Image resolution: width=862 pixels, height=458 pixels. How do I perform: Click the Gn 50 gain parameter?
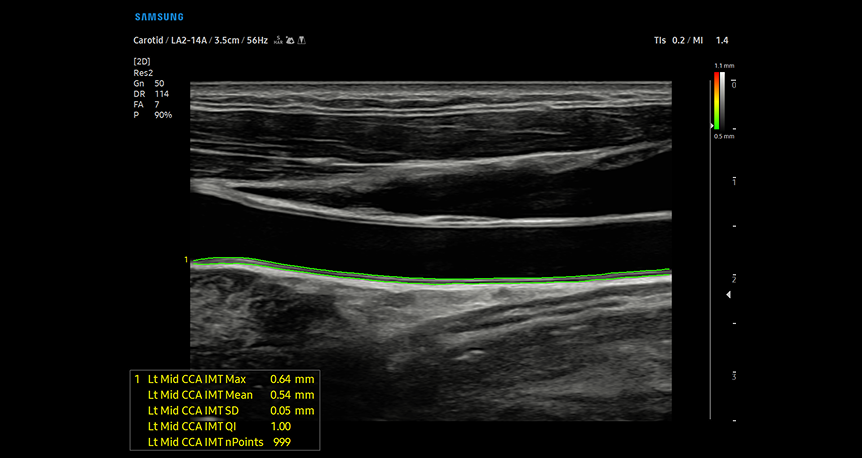pos(148,83)
